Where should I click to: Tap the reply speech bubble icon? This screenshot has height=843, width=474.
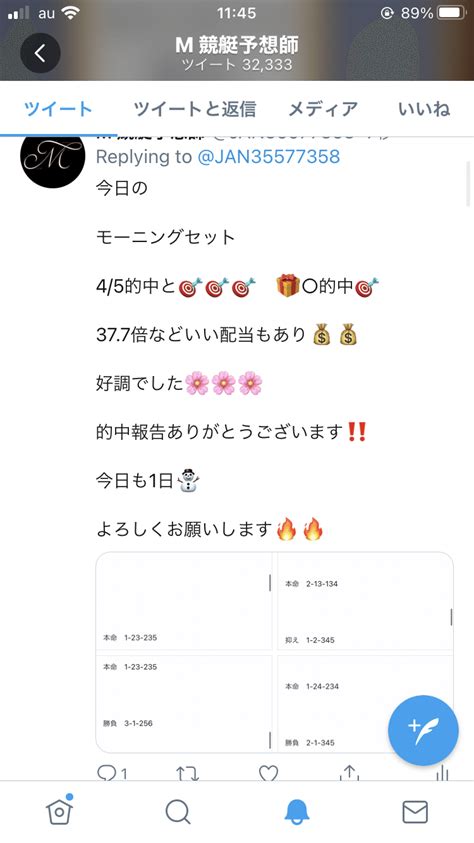[106, 774]
